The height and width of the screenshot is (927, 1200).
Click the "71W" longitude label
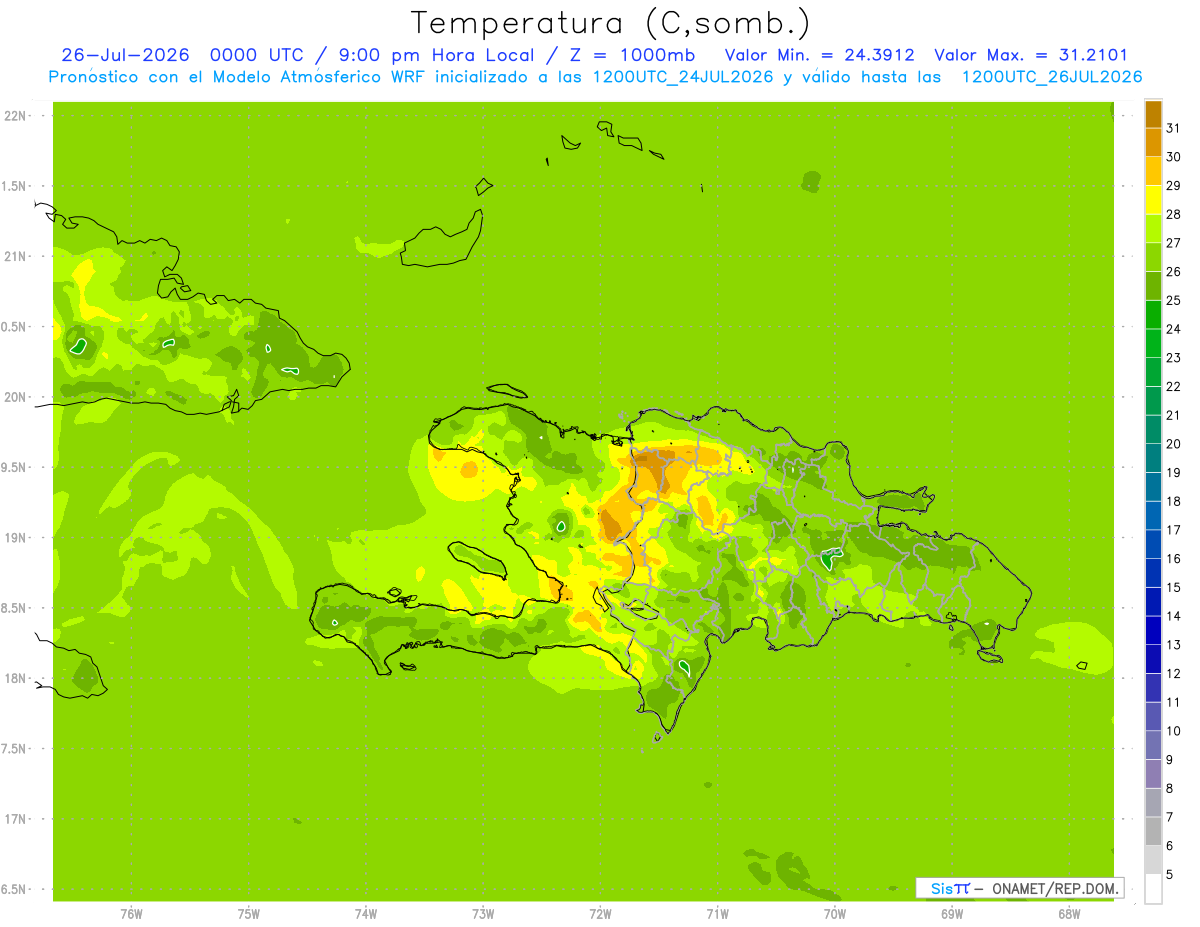[x=717, y=915]
